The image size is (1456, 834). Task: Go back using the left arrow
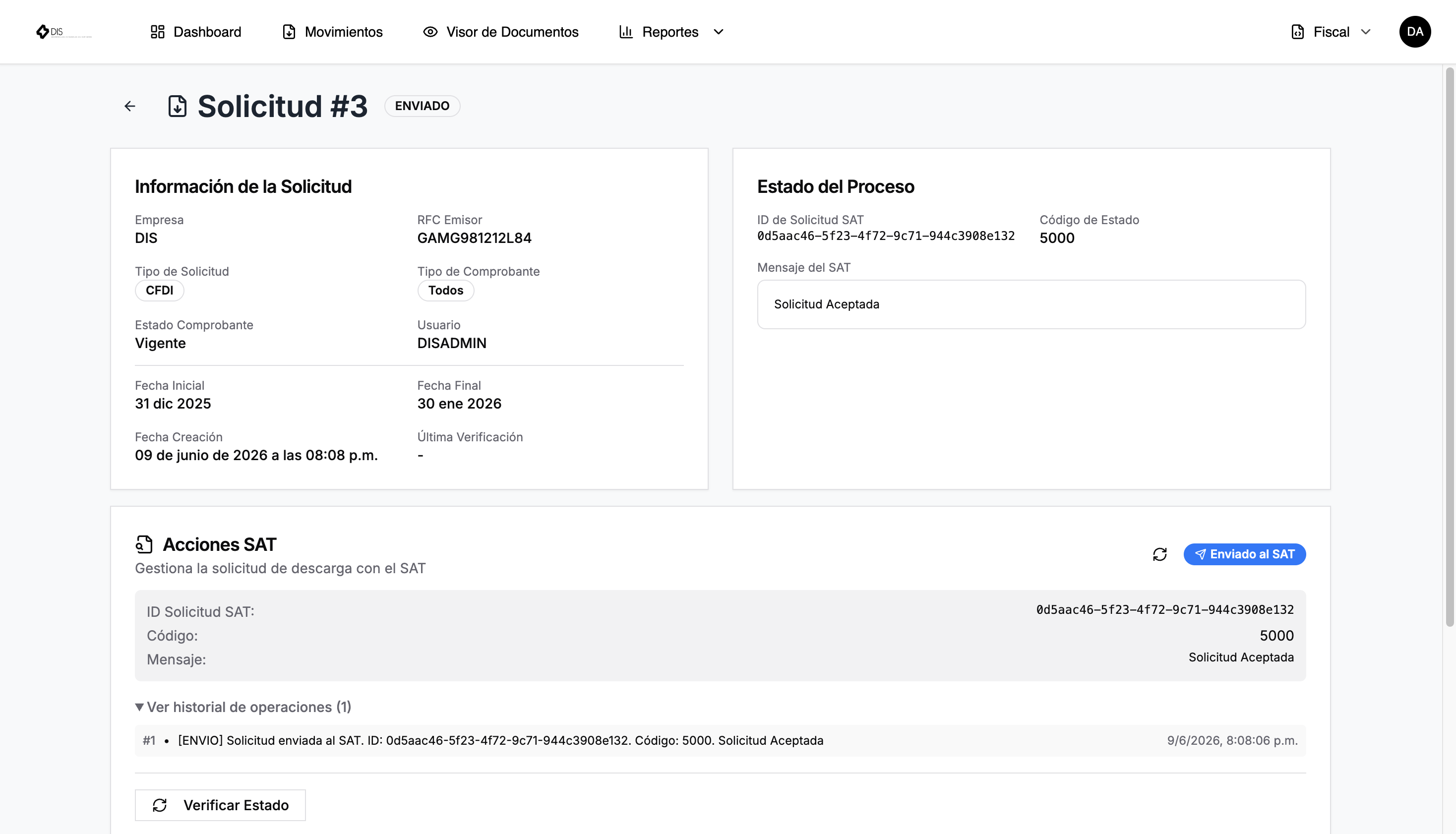(130, 106)
